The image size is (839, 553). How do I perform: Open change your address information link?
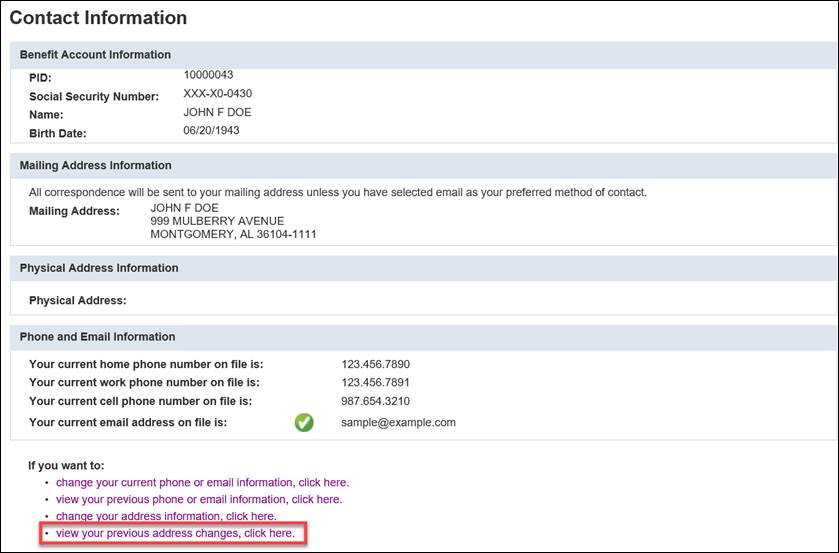pos(166,516)
